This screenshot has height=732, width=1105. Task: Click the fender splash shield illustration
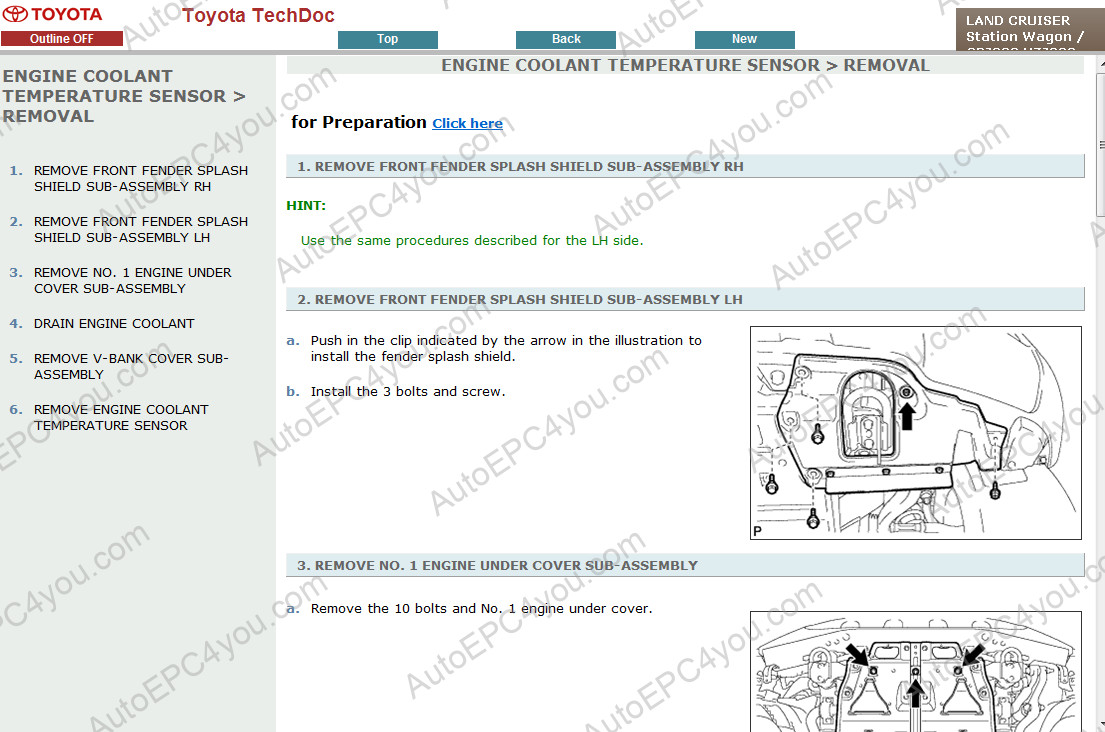point(915,433)
